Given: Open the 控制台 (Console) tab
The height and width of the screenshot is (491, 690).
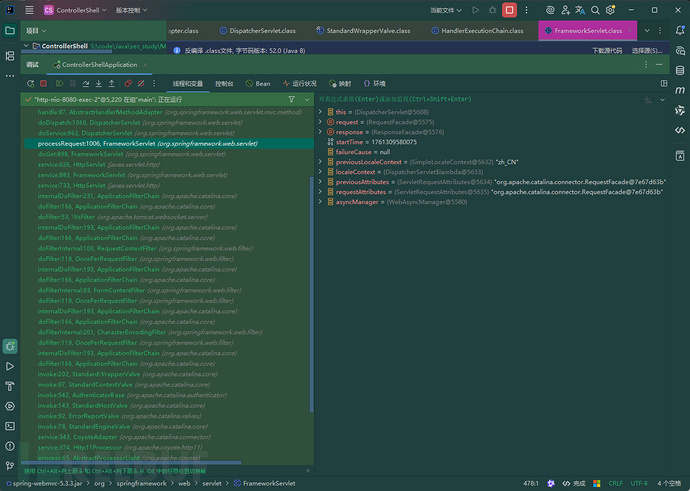Looking at the screenshot, I should (224, 84).
